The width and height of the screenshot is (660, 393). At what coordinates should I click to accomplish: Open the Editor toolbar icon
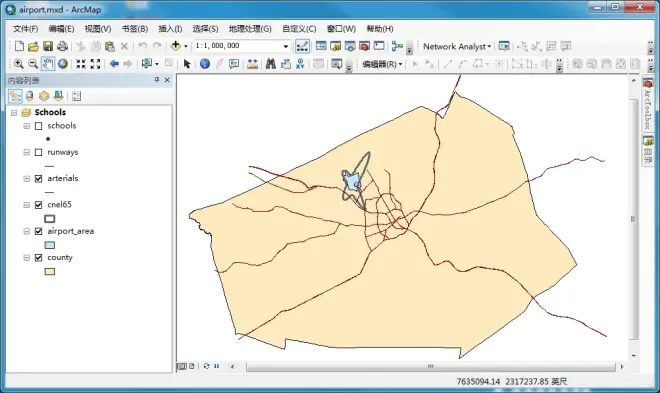[x=302, y=46]
